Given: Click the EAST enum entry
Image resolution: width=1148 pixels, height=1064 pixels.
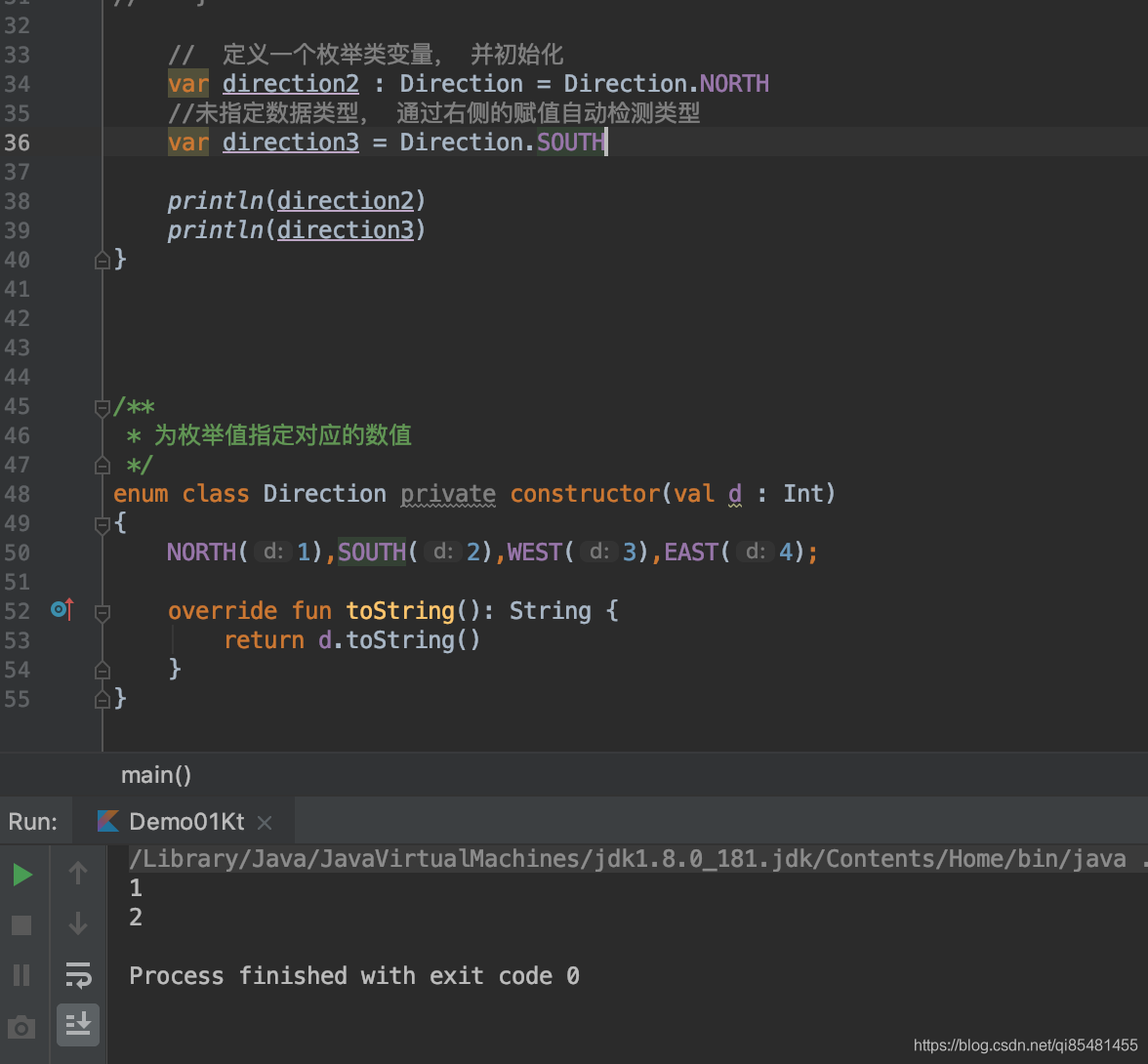Looking at the screenshot, I should pos(691,552).
